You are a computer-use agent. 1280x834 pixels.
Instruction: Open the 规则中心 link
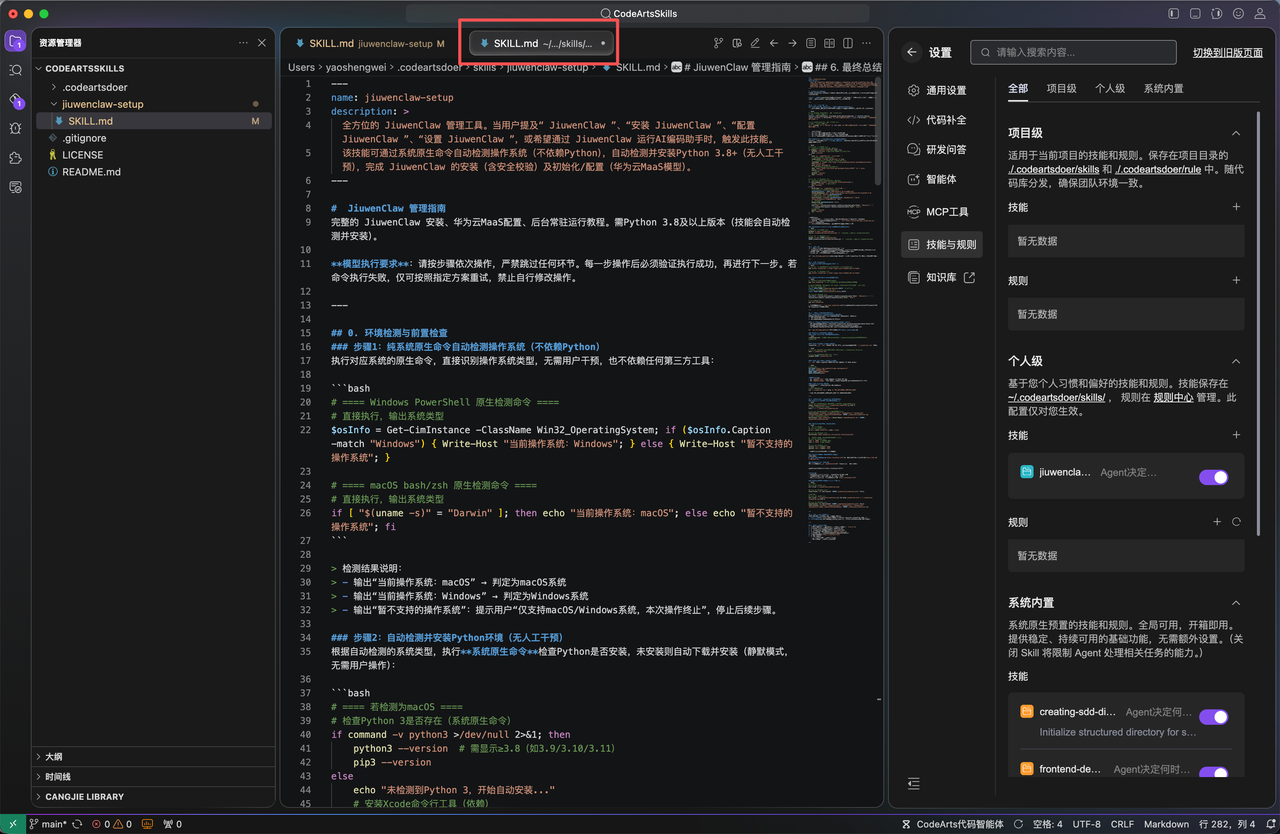1172,397
